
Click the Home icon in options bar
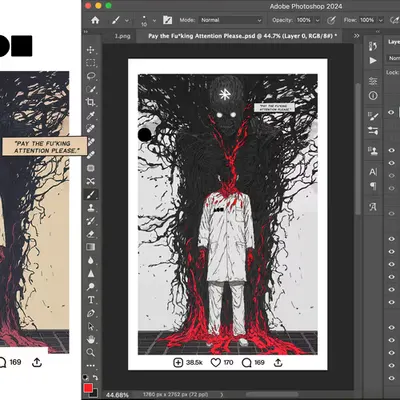coord(95,20)
